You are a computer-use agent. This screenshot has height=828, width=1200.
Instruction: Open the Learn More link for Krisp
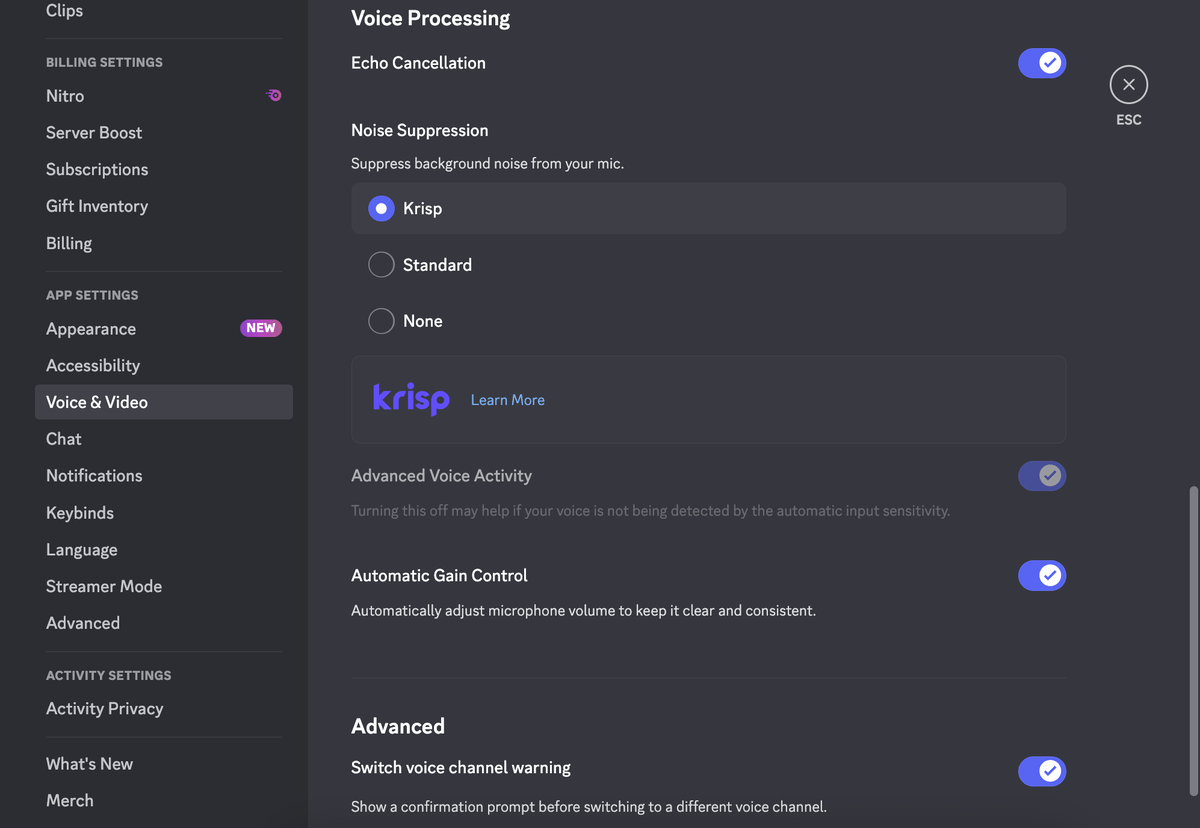tap(507, 400)
